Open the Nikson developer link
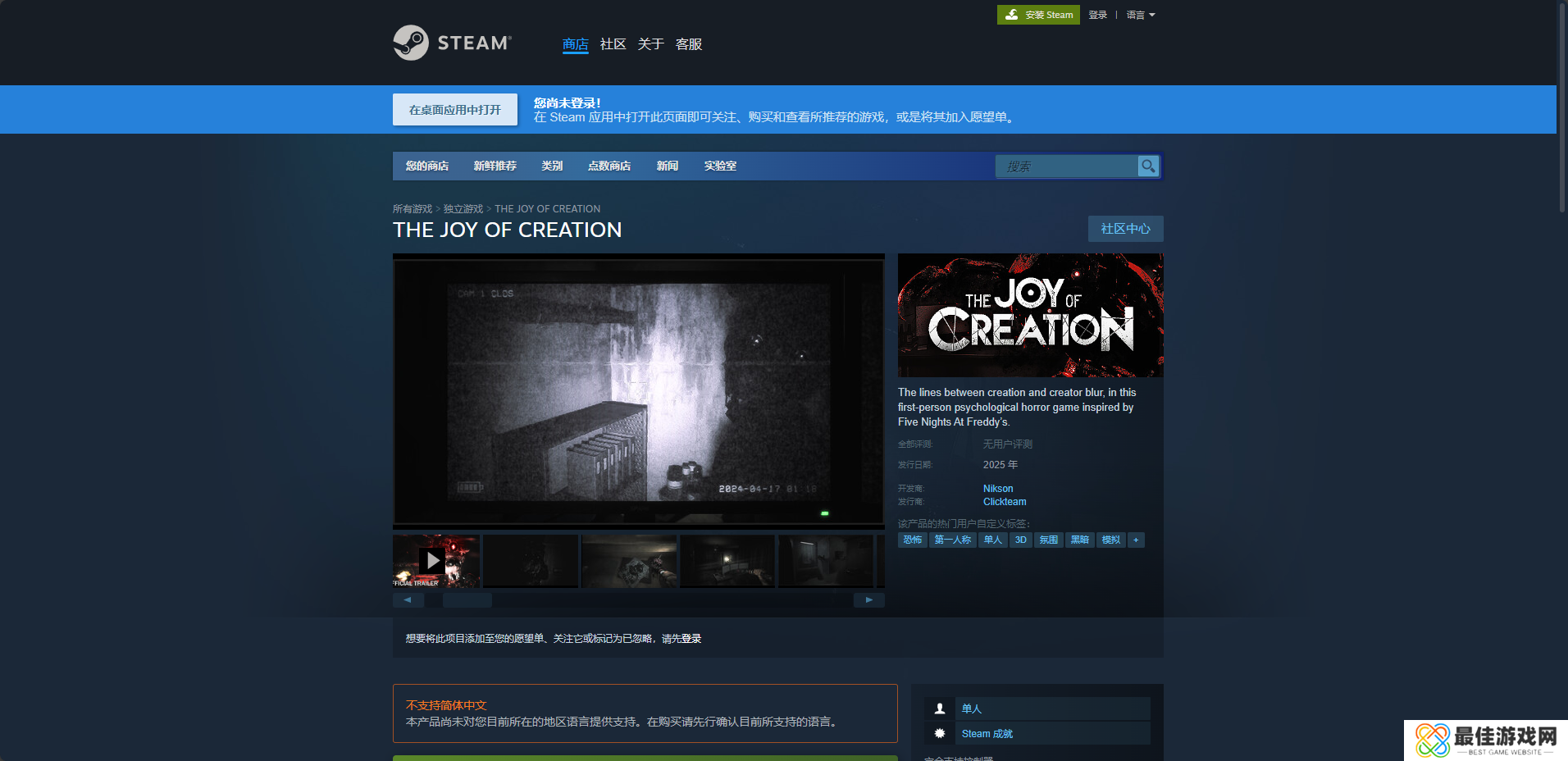1568x761 pixels. pyautogui.click(x=998, y=489)
